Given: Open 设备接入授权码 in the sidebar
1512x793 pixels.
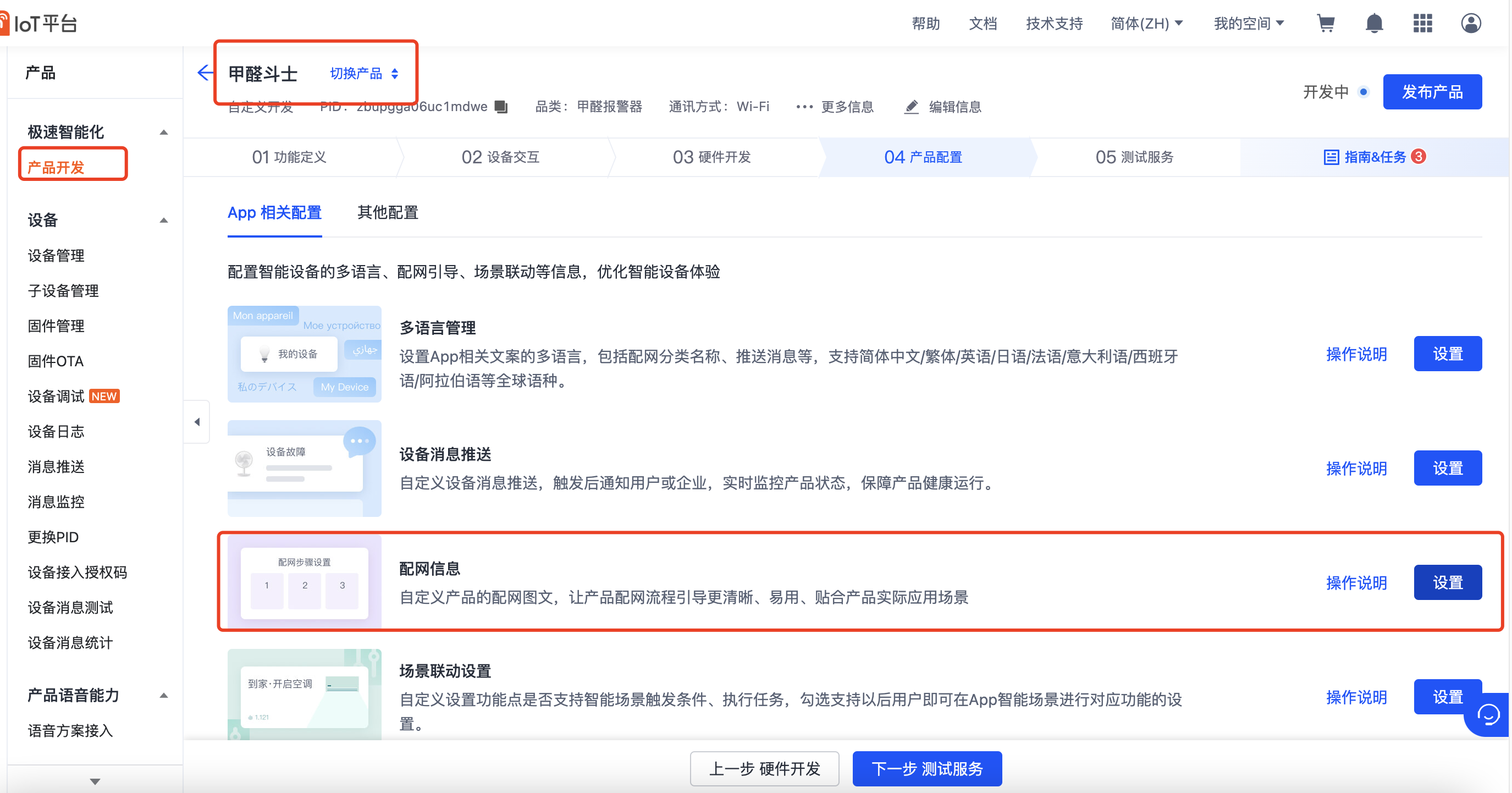Looking at the screenshot, I should 77,573.
